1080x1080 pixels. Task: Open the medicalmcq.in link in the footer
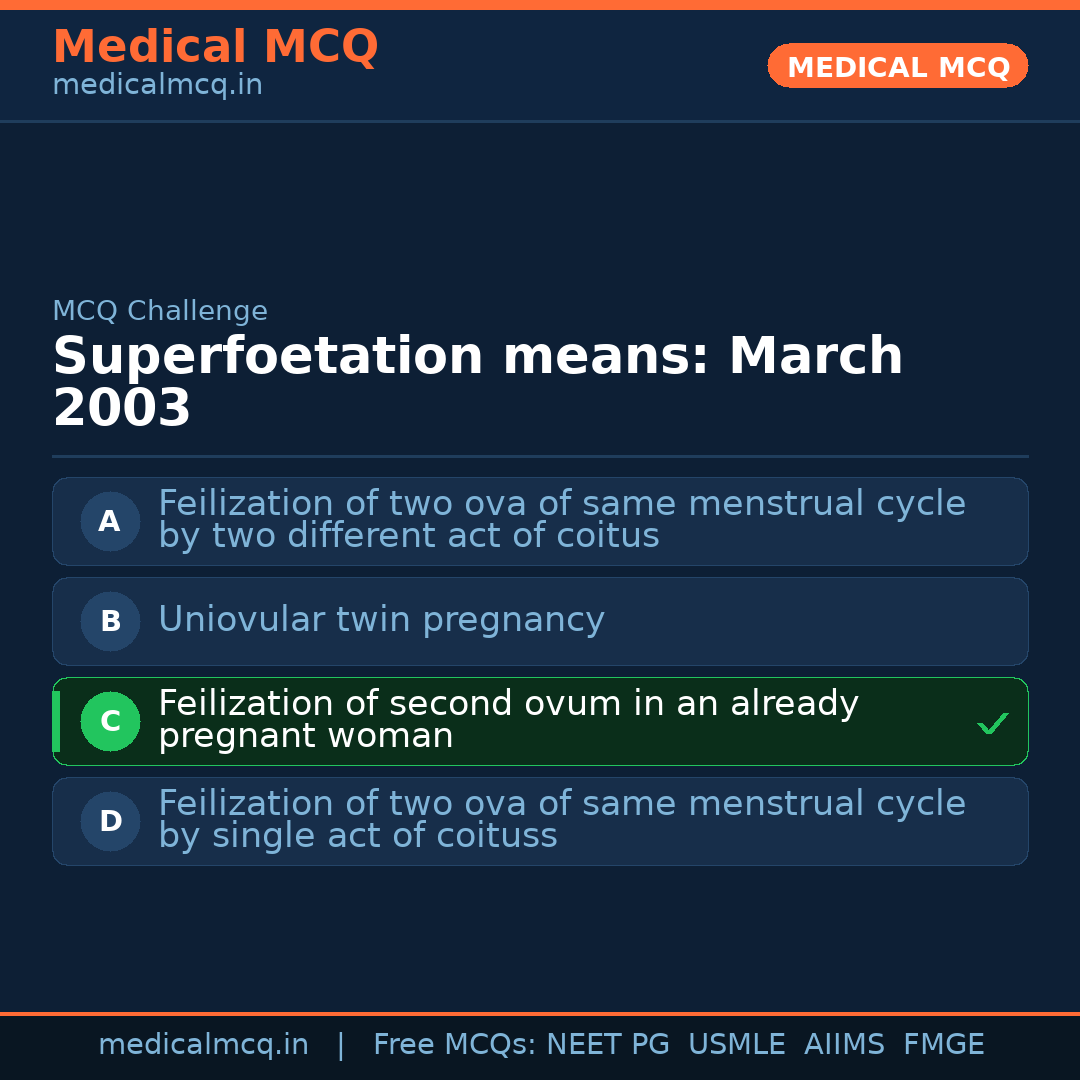click(203, 1045)
